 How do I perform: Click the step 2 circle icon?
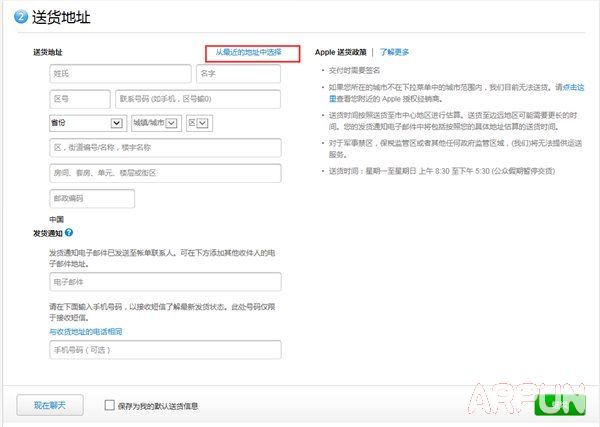point(20,18)
